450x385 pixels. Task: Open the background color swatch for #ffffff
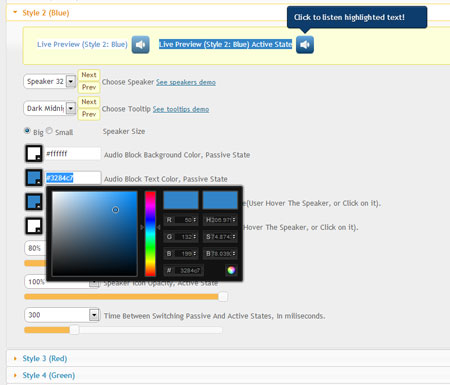34,153
